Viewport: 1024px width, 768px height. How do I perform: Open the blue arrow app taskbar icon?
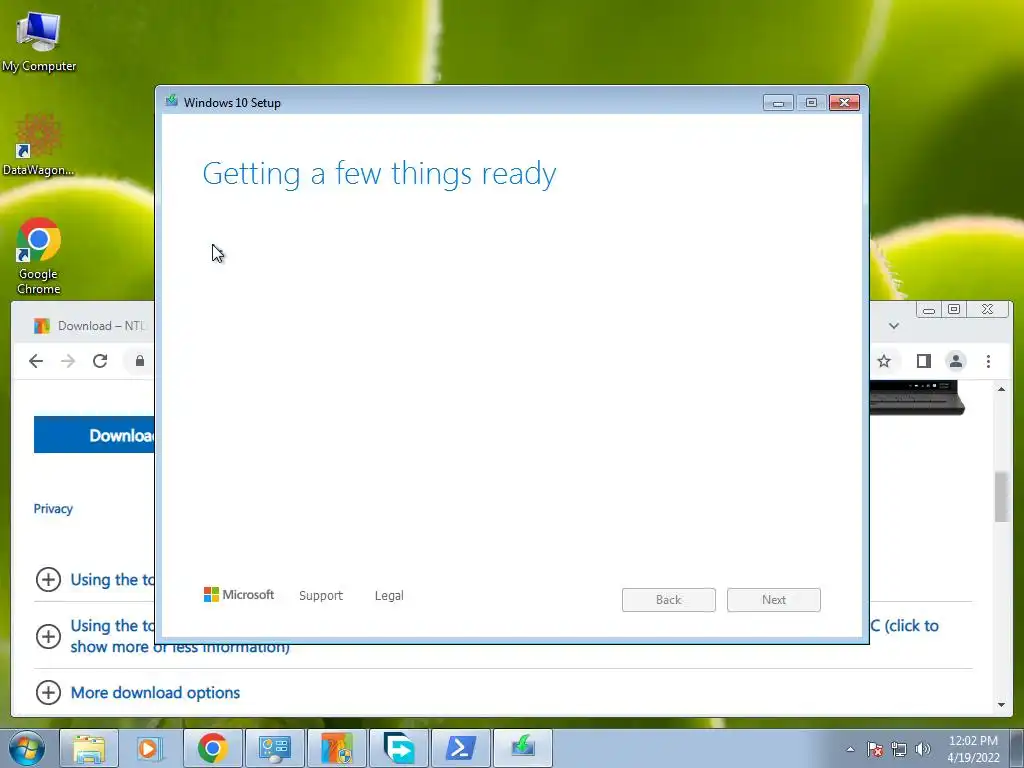(x=398, y=748)
